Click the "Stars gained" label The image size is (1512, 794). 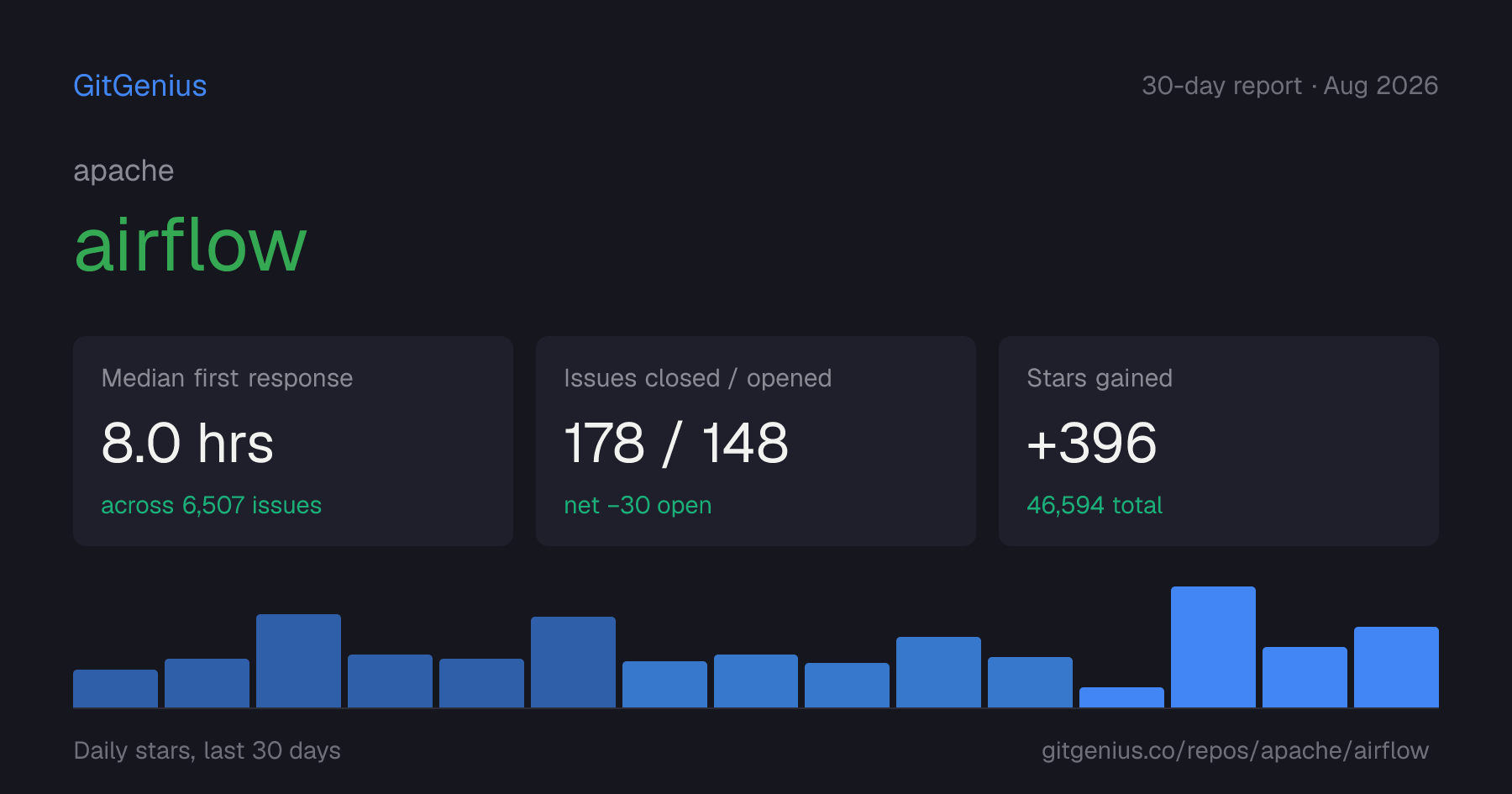(1100, 378)
